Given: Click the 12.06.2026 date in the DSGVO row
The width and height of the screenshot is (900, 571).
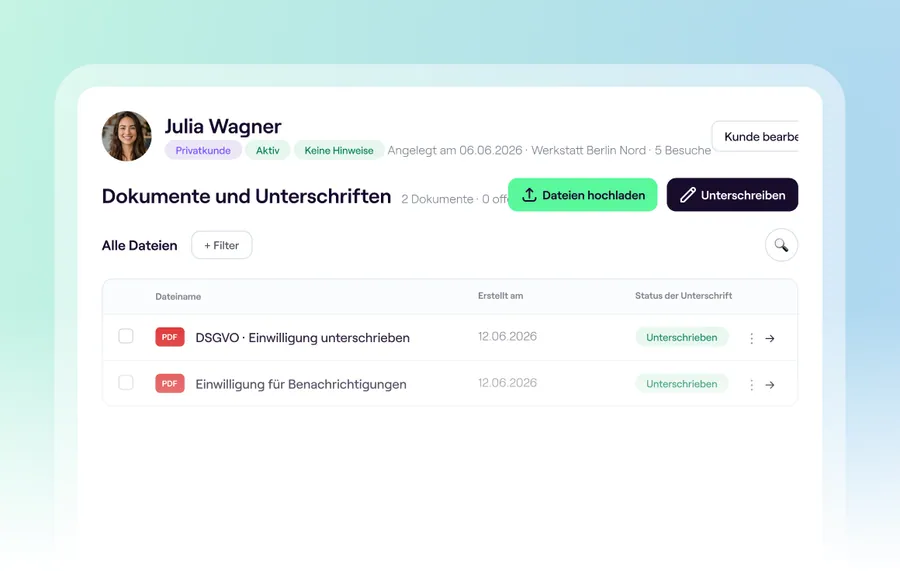Looking at the screenshot, I should 507,336.
